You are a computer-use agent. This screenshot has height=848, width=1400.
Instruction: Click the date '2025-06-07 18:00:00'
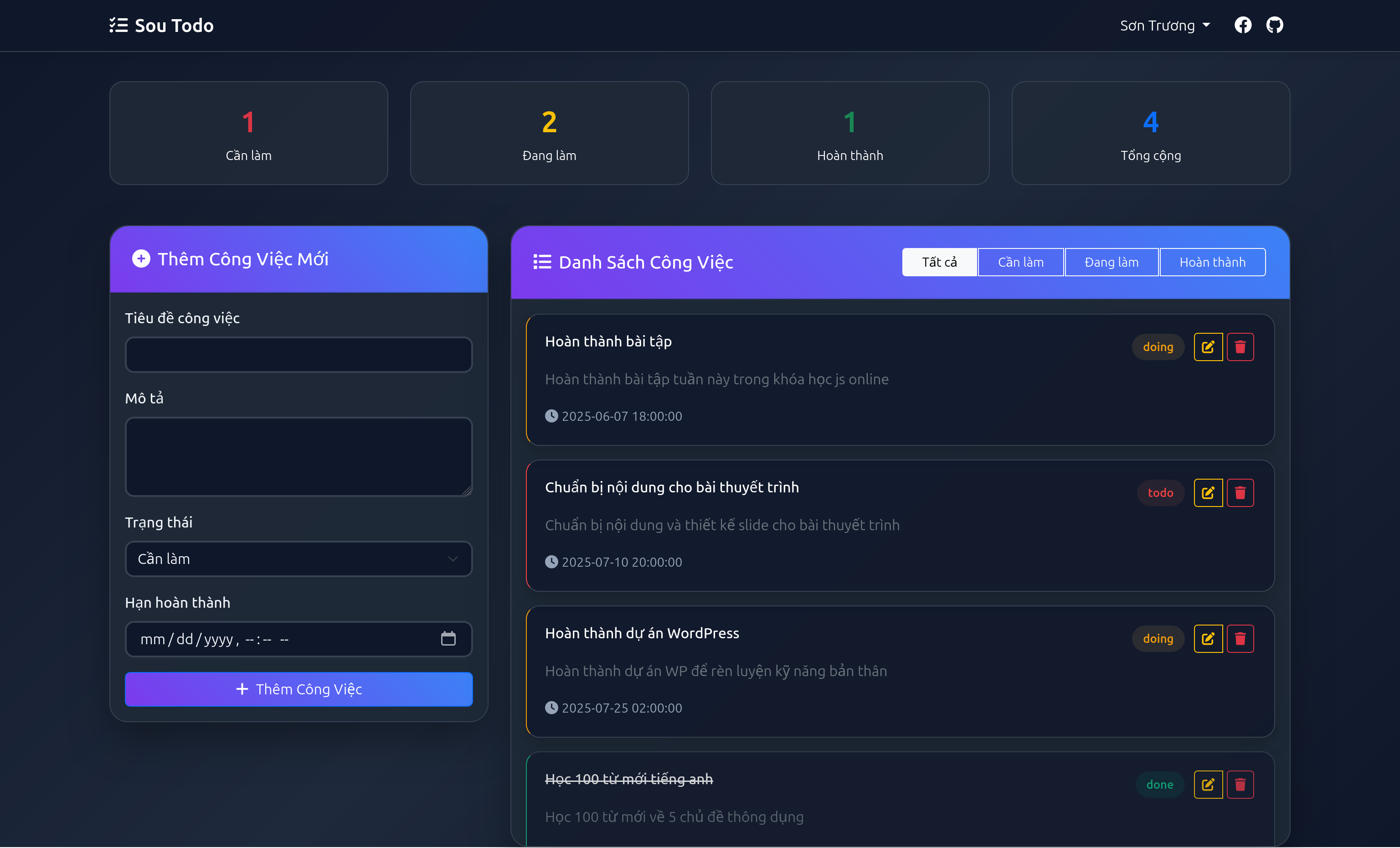pyautogui.click(x=622, y=417)
